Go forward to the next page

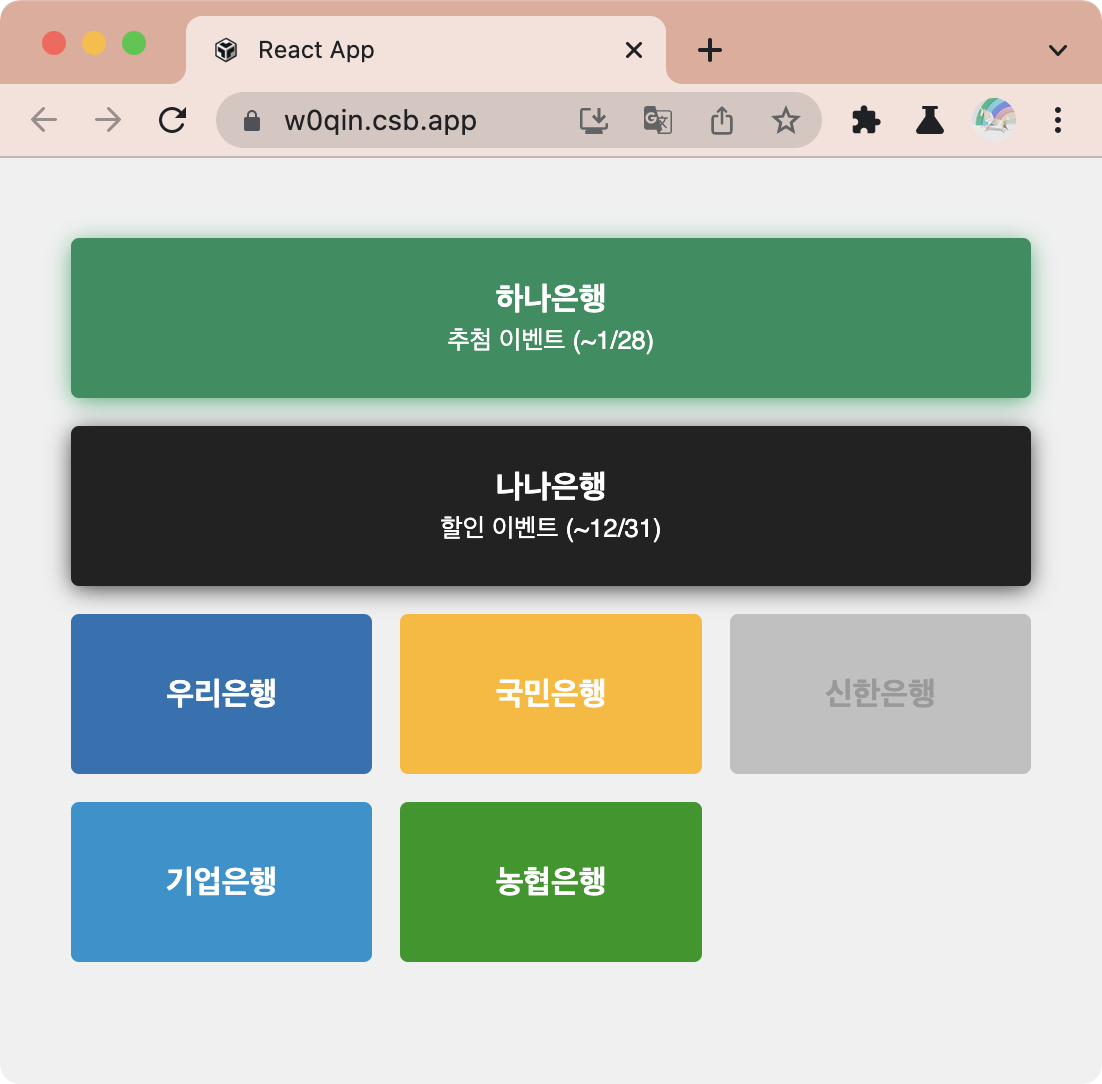108,120
